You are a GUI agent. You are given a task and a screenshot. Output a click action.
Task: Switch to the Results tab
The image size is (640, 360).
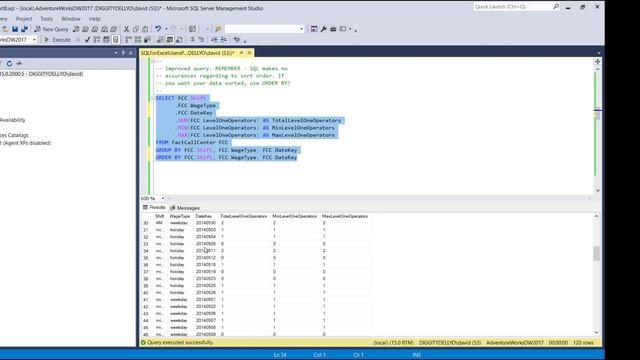pos(154,207)
